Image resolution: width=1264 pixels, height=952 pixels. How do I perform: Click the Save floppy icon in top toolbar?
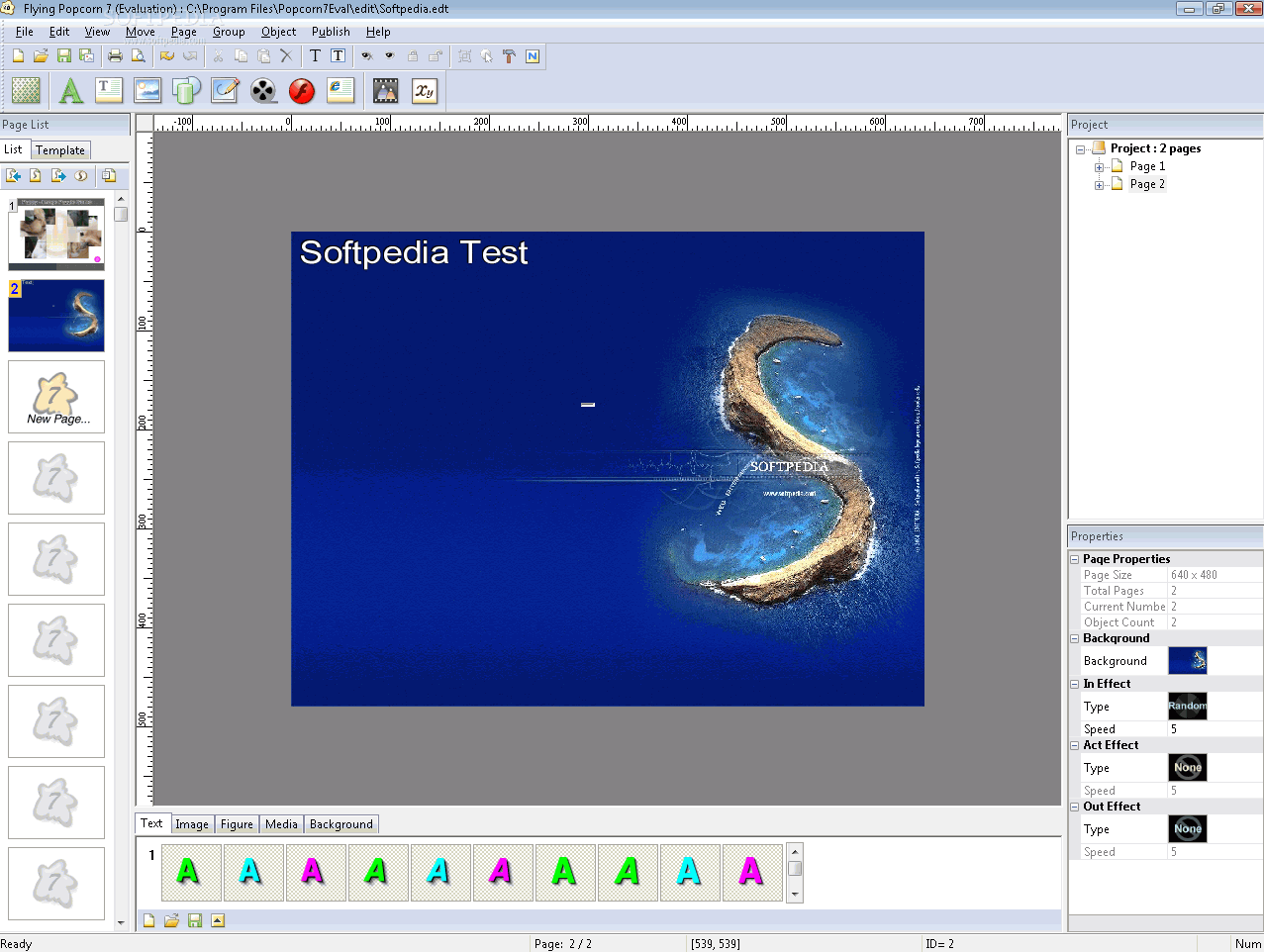tap(64, 56)
